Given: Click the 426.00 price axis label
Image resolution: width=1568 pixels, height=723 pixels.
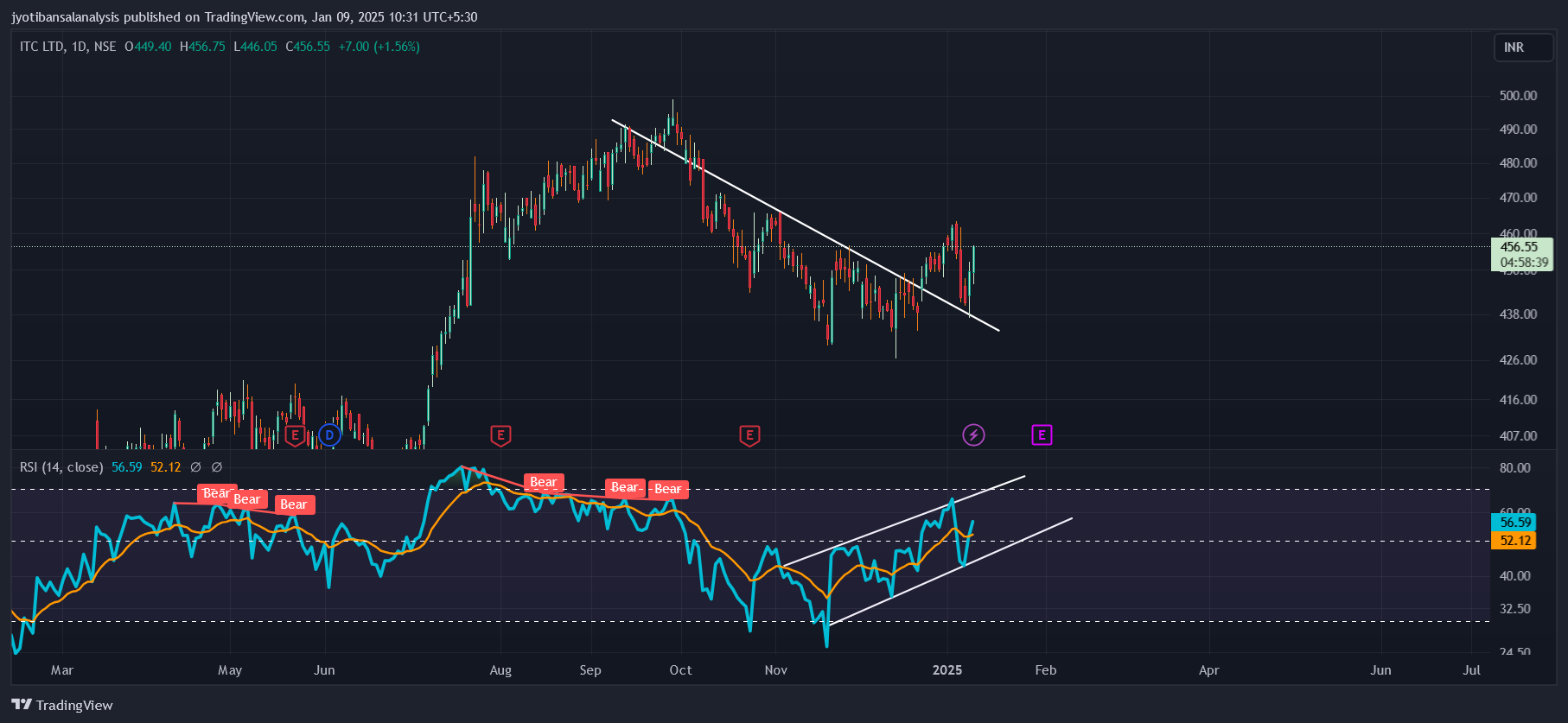Looking at the screenshot, I should [x=1518, y=360].
